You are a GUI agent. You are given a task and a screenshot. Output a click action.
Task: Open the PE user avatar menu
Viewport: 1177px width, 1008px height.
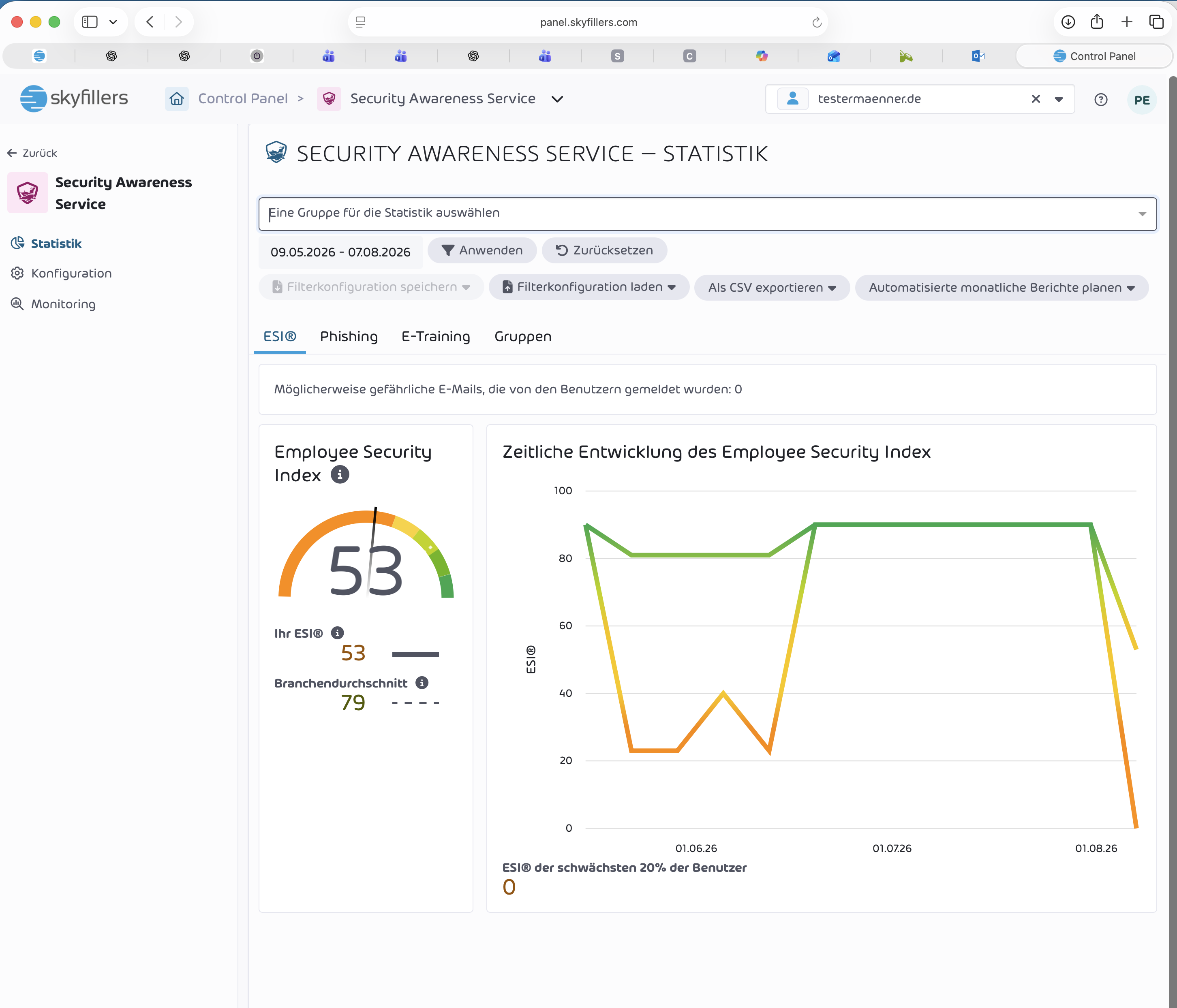(1141, 100)
